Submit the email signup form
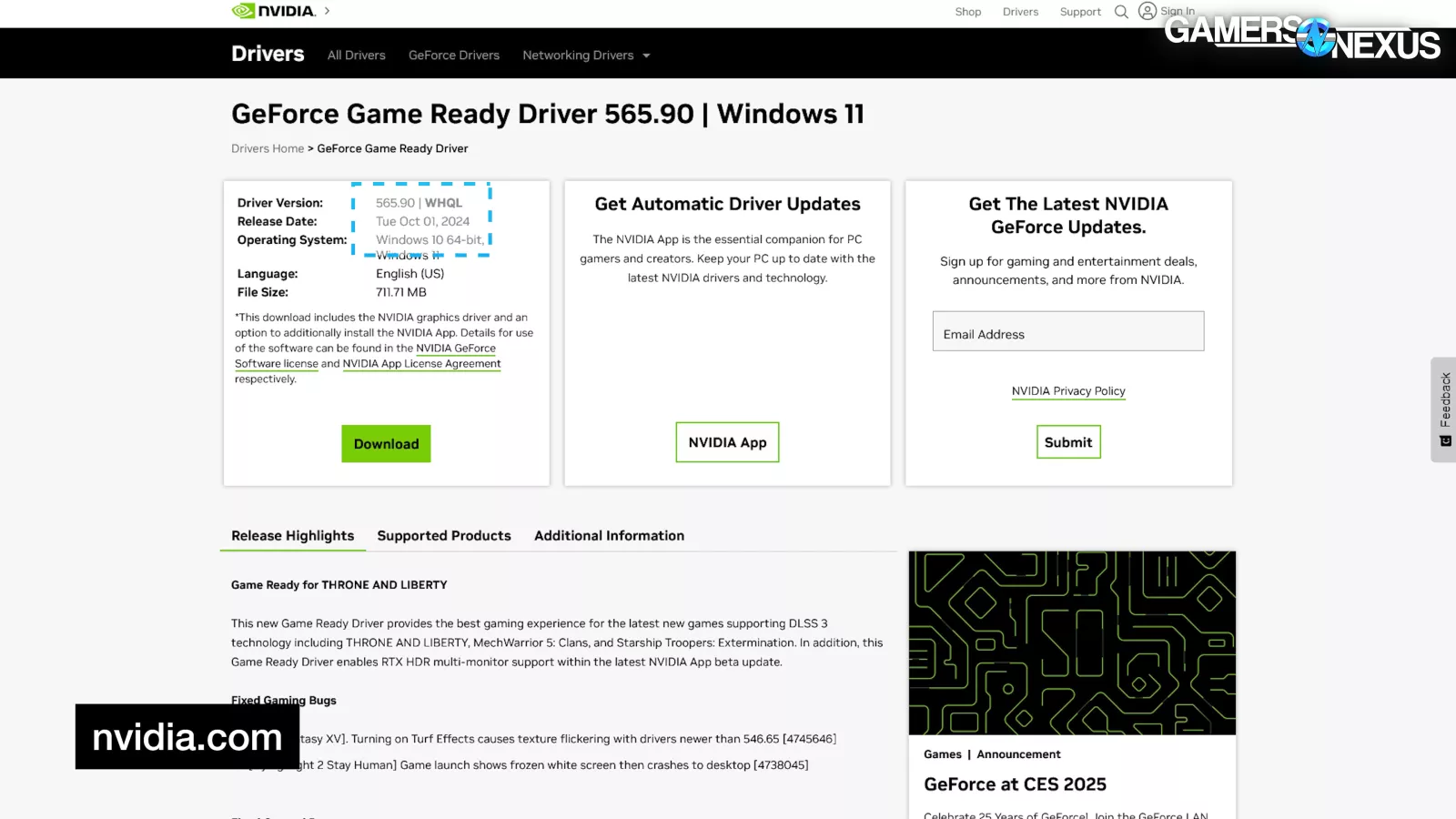The image size is (1456, 819). point(1067,442)
